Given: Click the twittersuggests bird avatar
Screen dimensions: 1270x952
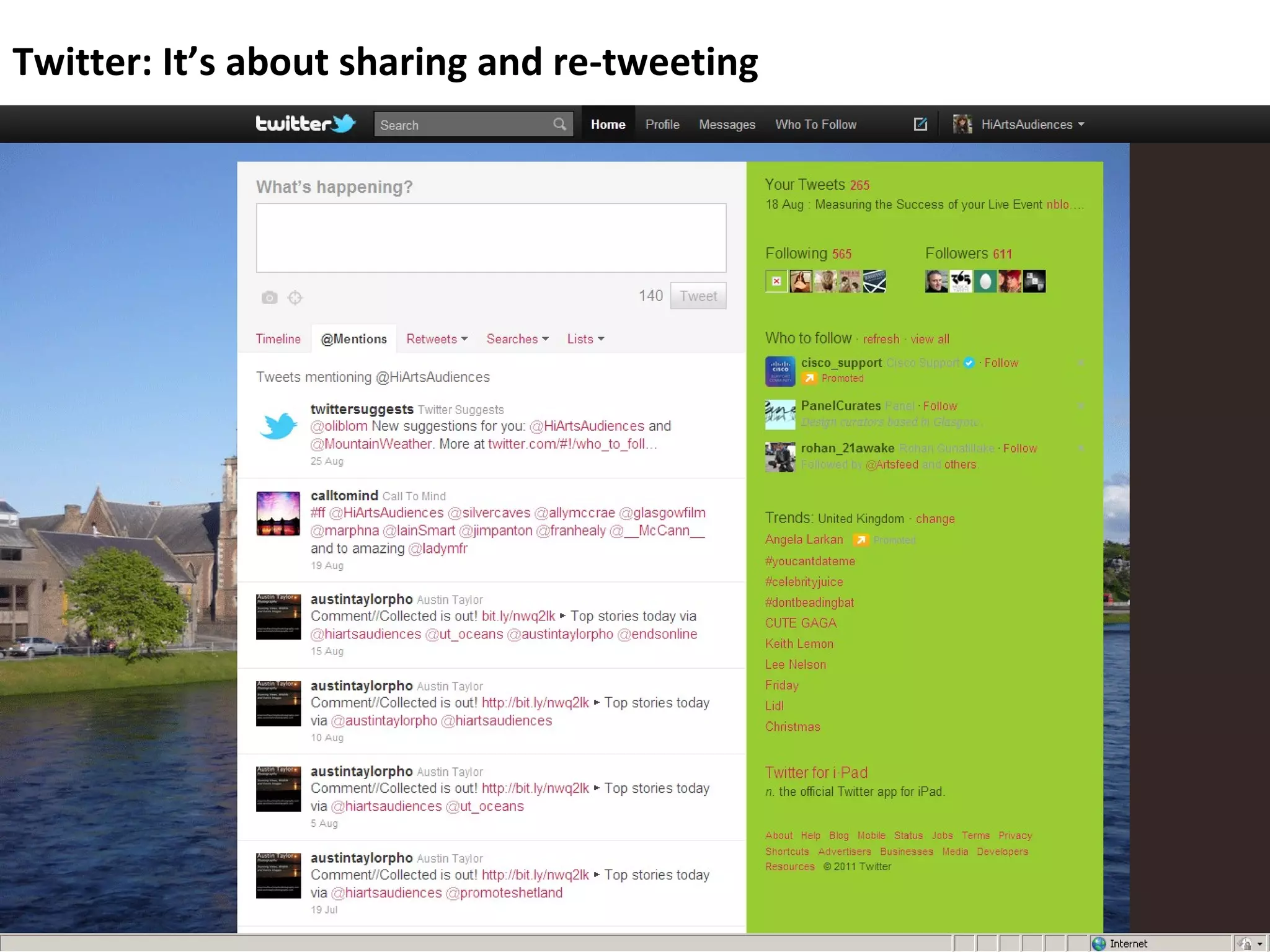Looking at the screenshot, I should [x=278, y=425].
